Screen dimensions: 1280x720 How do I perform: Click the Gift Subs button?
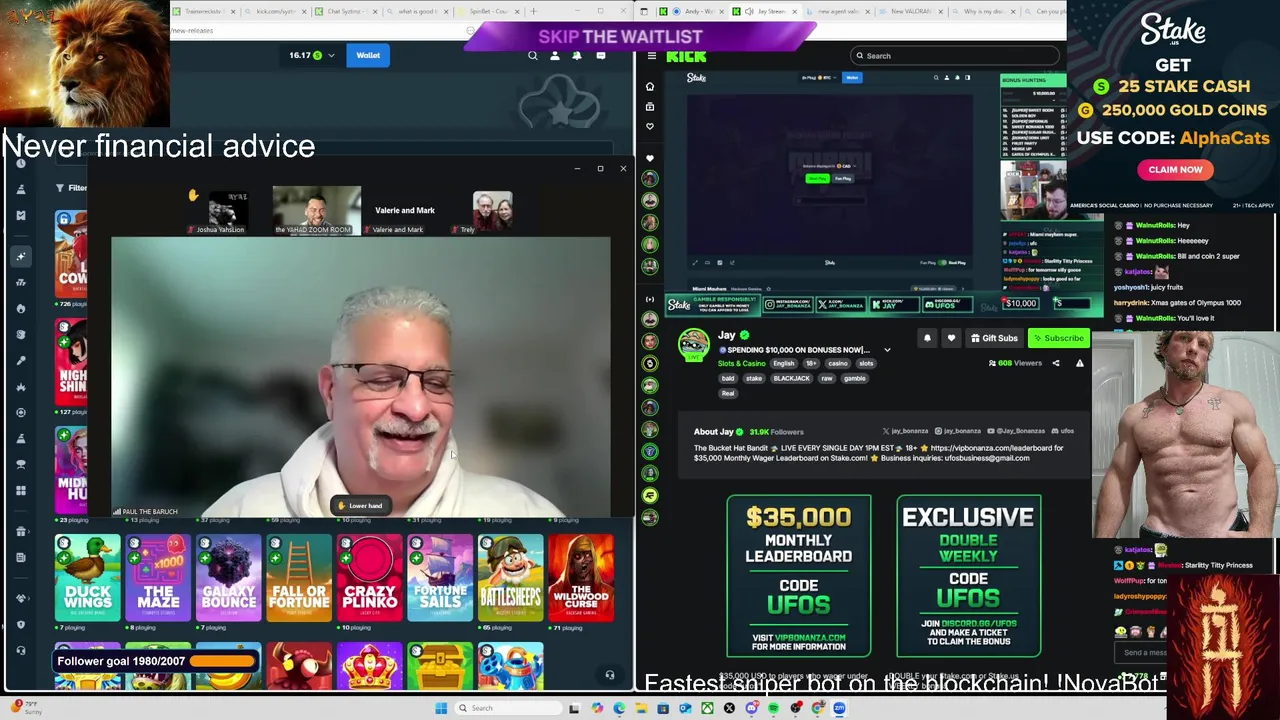coord(994,338)
